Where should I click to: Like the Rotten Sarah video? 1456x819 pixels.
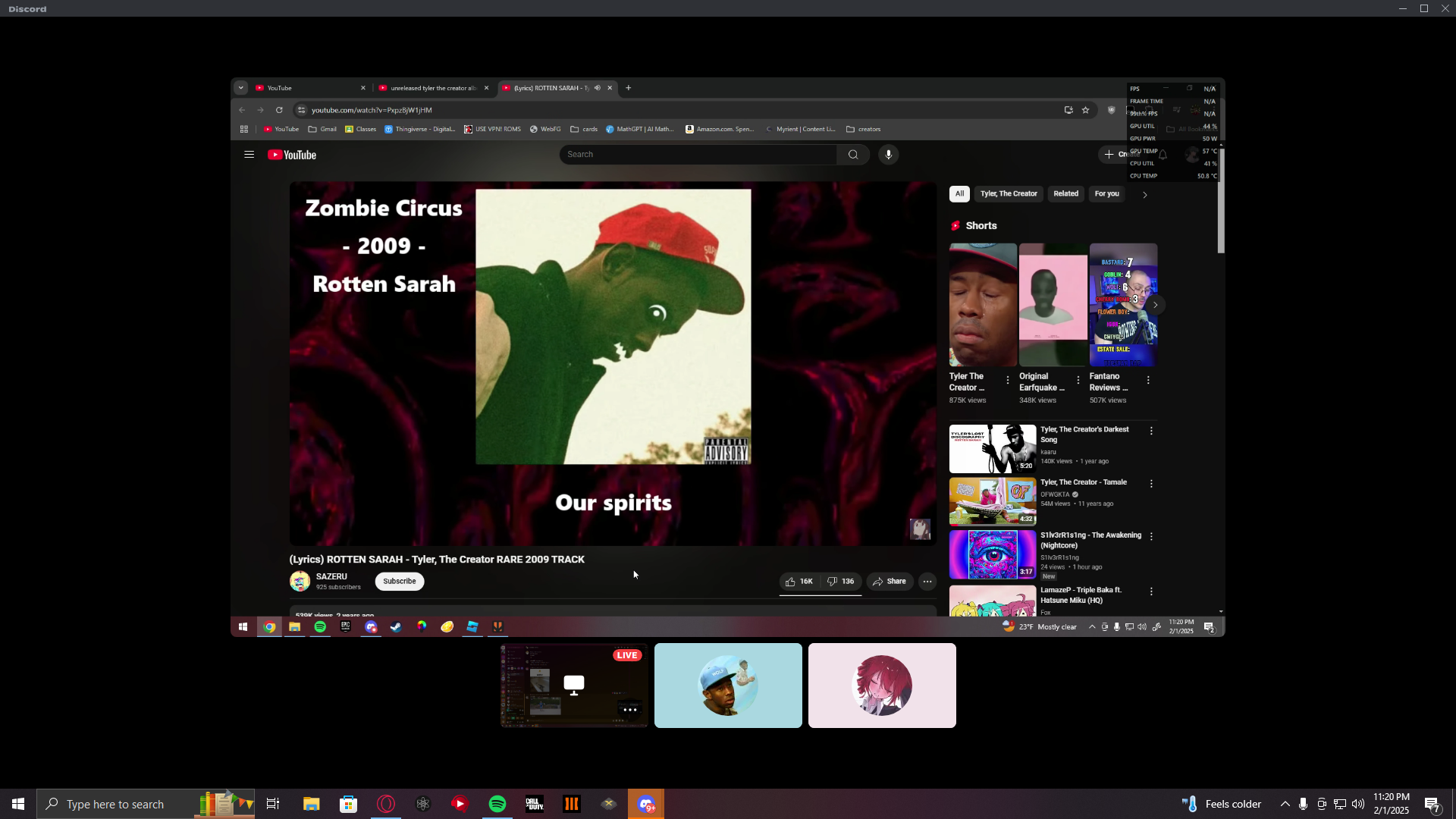(x=799, y=582)
